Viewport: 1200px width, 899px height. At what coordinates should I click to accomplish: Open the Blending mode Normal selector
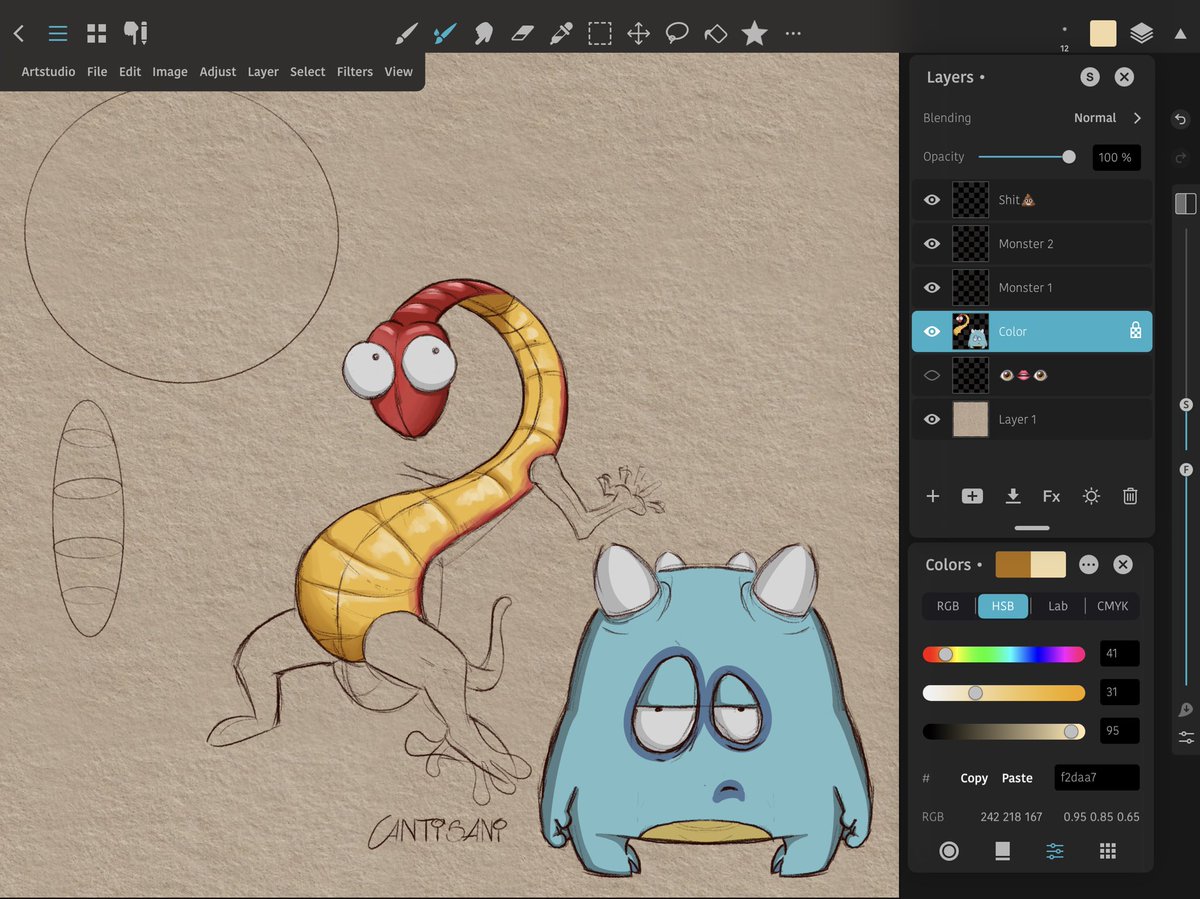point(1107,118)
